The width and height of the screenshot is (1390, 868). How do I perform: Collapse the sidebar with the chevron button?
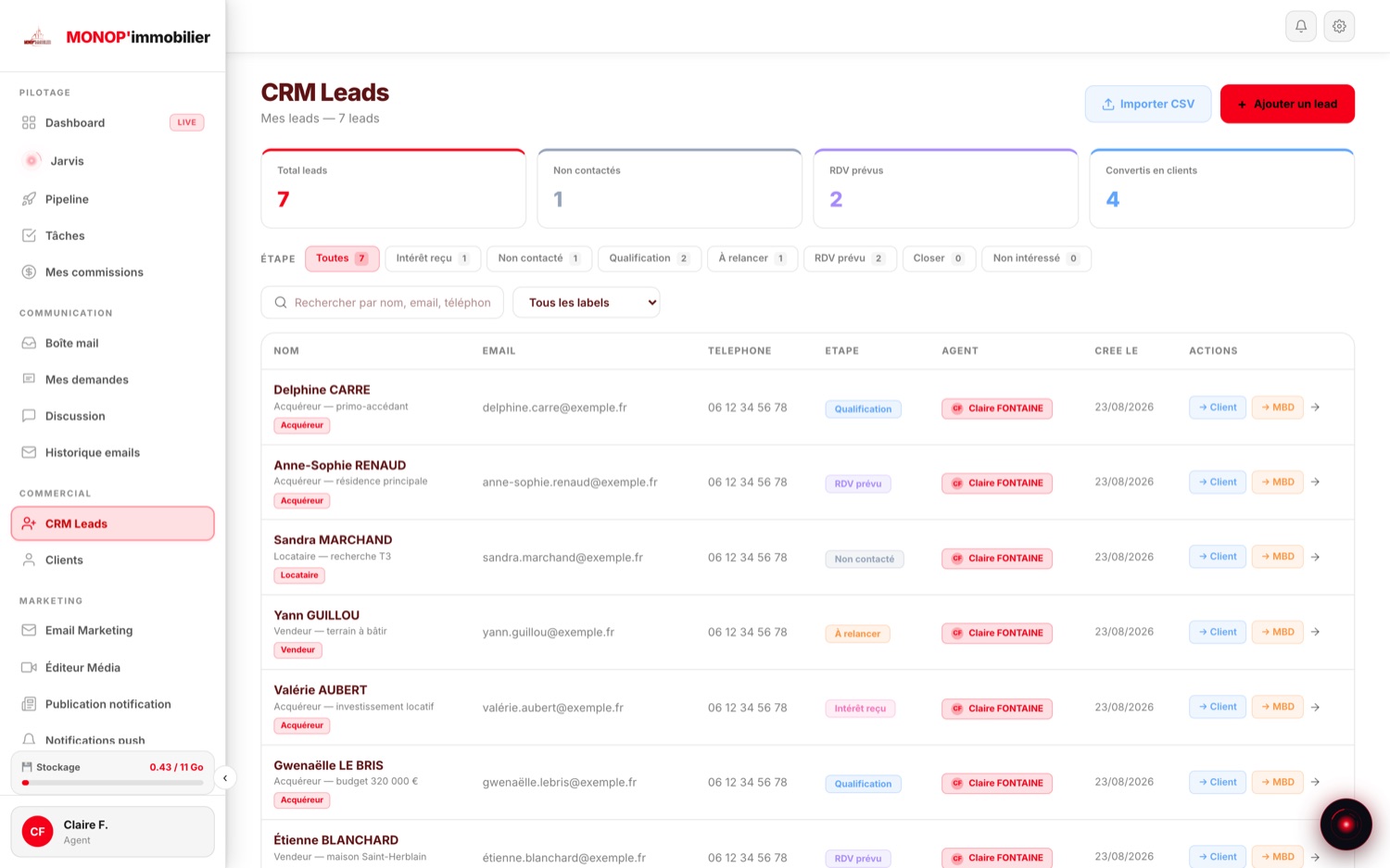[x=225, y=778]
